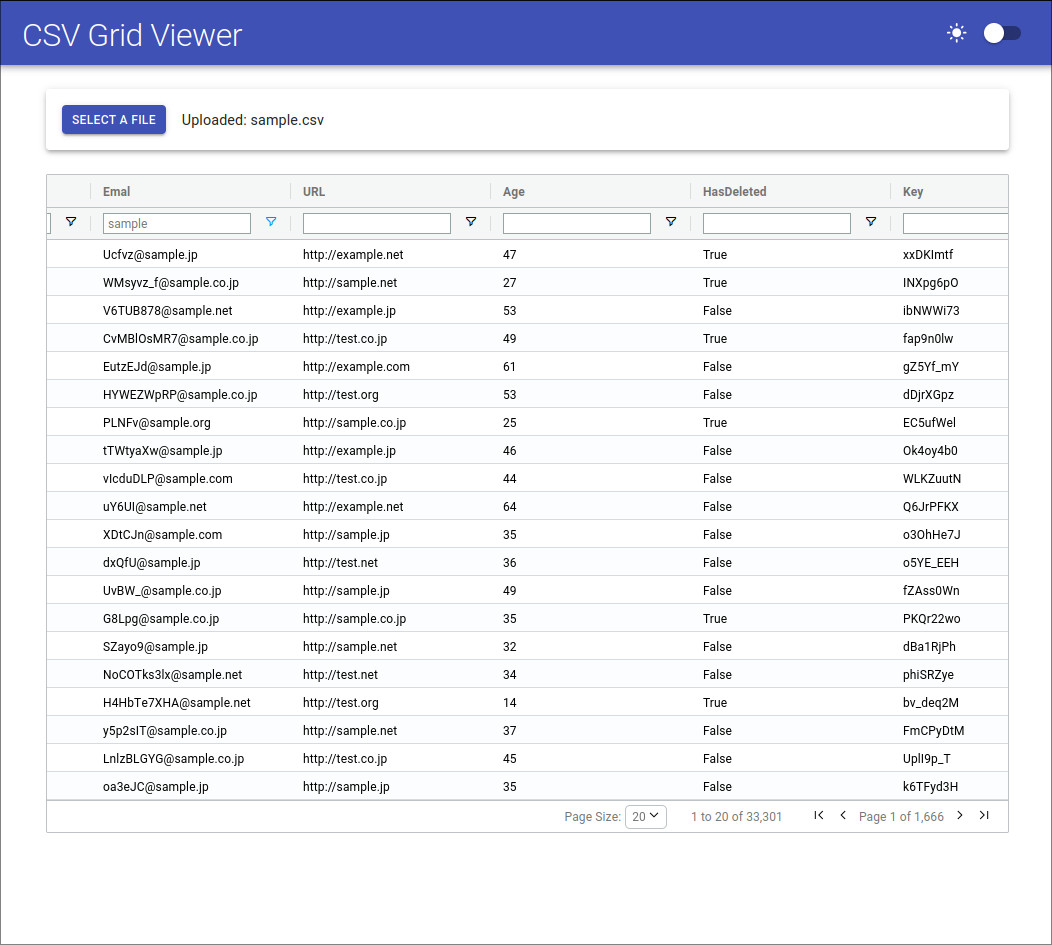
Task: Click the HasDeleted column header
Action: 734,191
